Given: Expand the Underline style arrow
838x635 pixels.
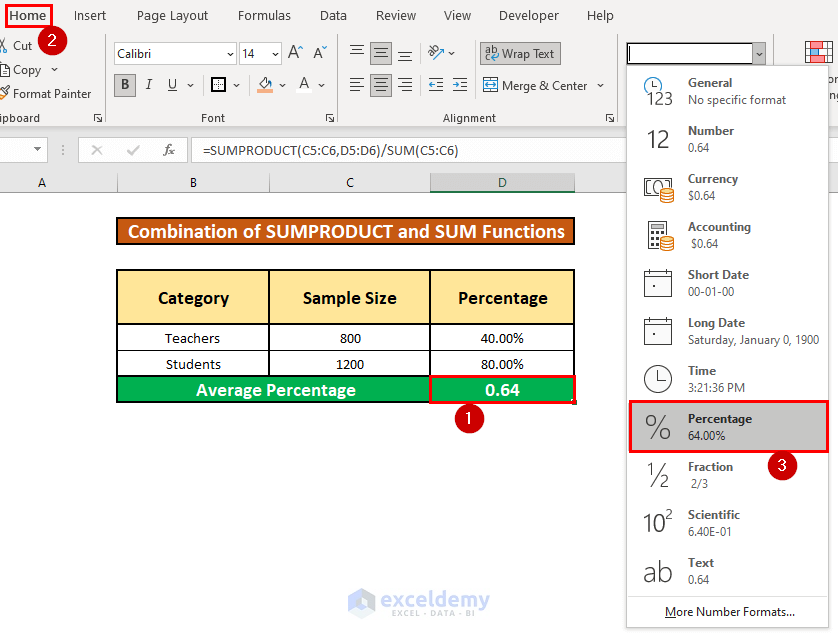Looking at the screenshot, I should pyautogui.click(x=190, y=85).
